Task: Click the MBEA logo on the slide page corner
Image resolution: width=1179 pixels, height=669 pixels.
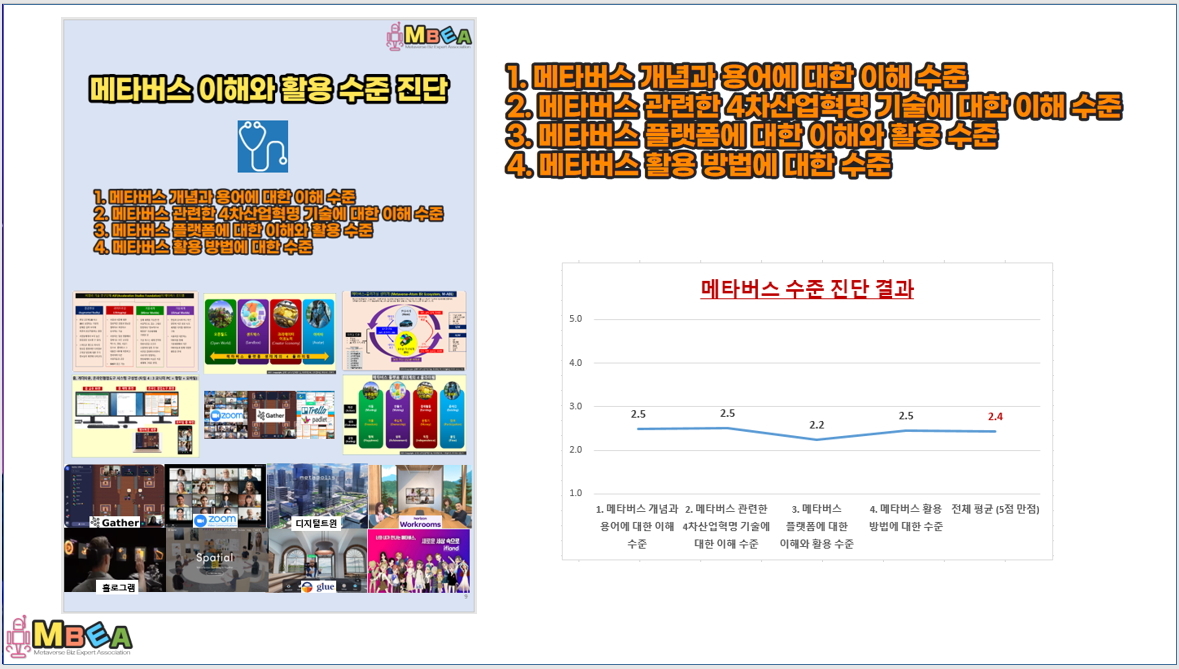Action: (429, 36)
